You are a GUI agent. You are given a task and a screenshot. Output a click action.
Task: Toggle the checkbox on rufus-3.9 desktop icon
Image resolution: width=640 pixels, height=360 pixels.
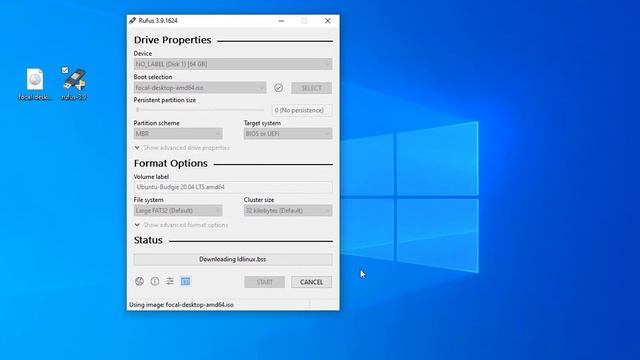(x=65, y=70)
